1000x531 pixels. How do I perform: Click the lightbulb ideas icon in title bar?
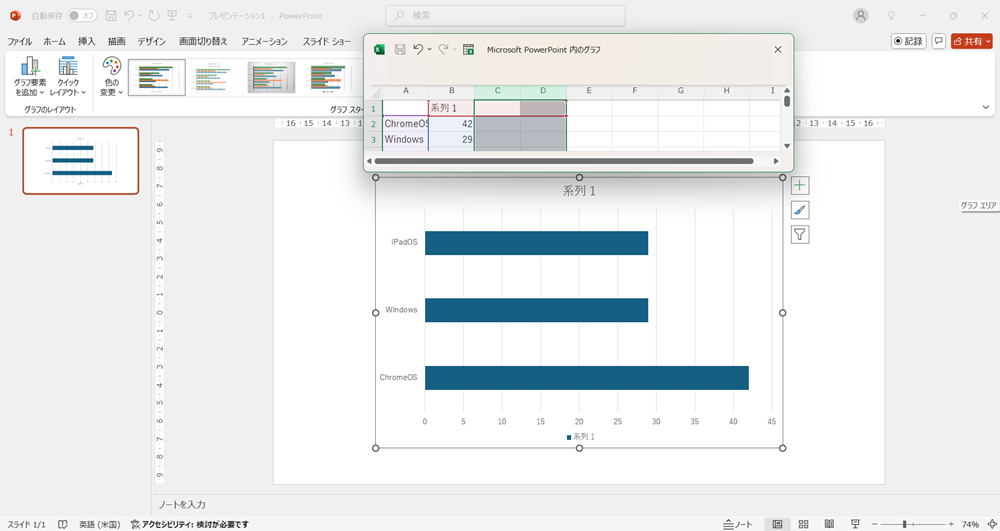coord(892,15)
